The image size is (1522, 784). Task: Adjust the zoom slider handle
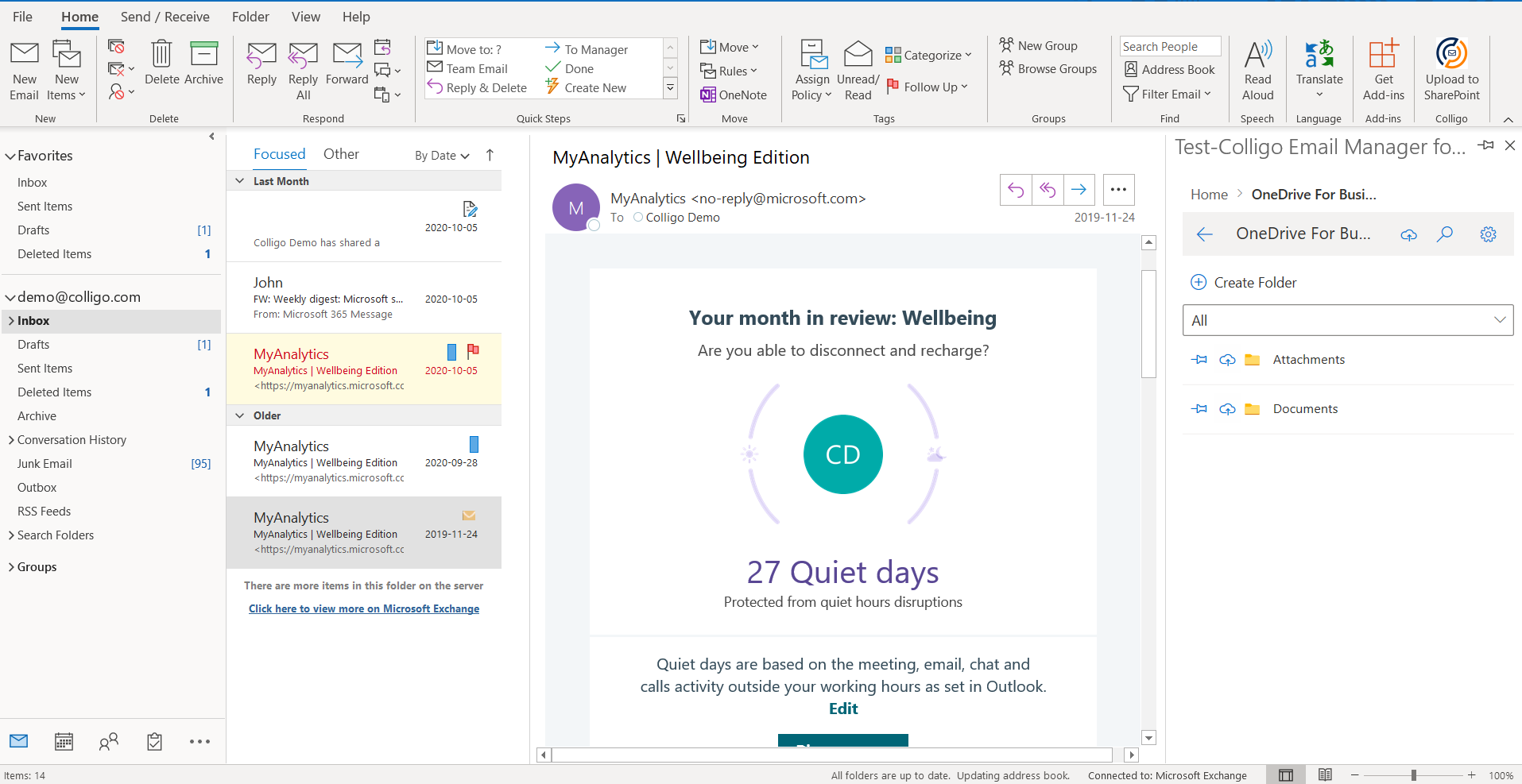tap(1414, 775)
